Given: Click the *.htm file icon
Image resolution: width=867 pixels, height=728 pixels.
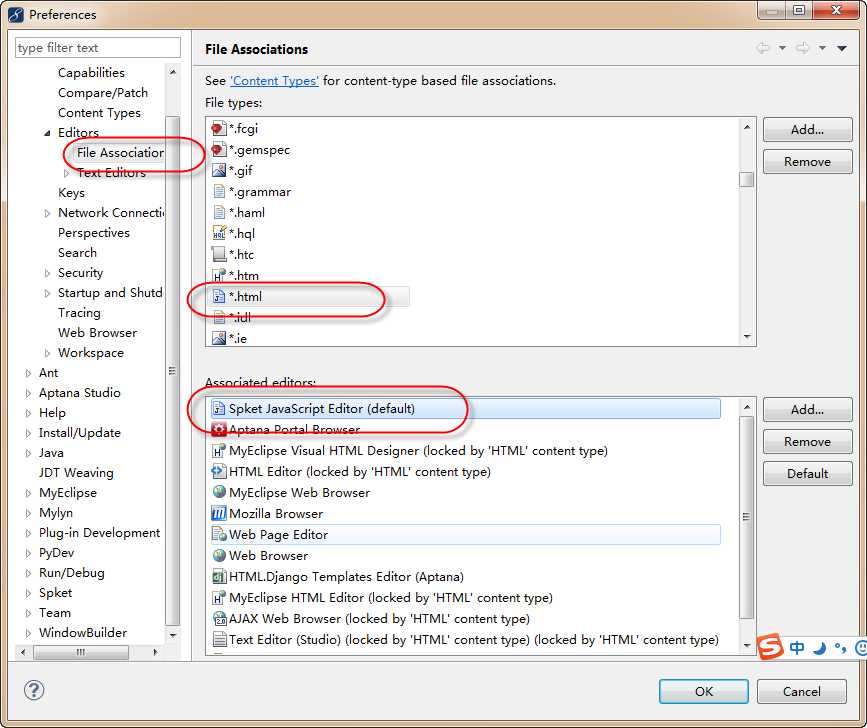Looking at the screenshot, I should click(219, 275).
